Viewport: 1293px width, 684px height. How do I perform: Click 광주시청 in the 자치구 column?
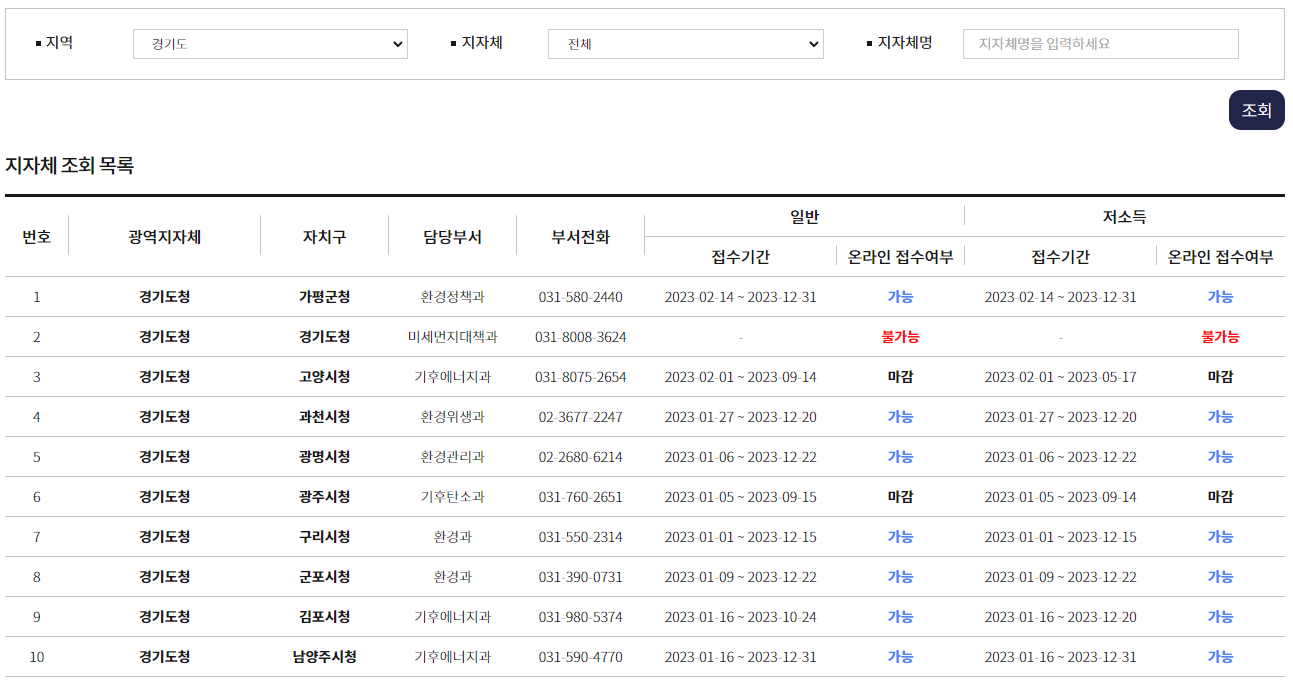pos(324,497)
